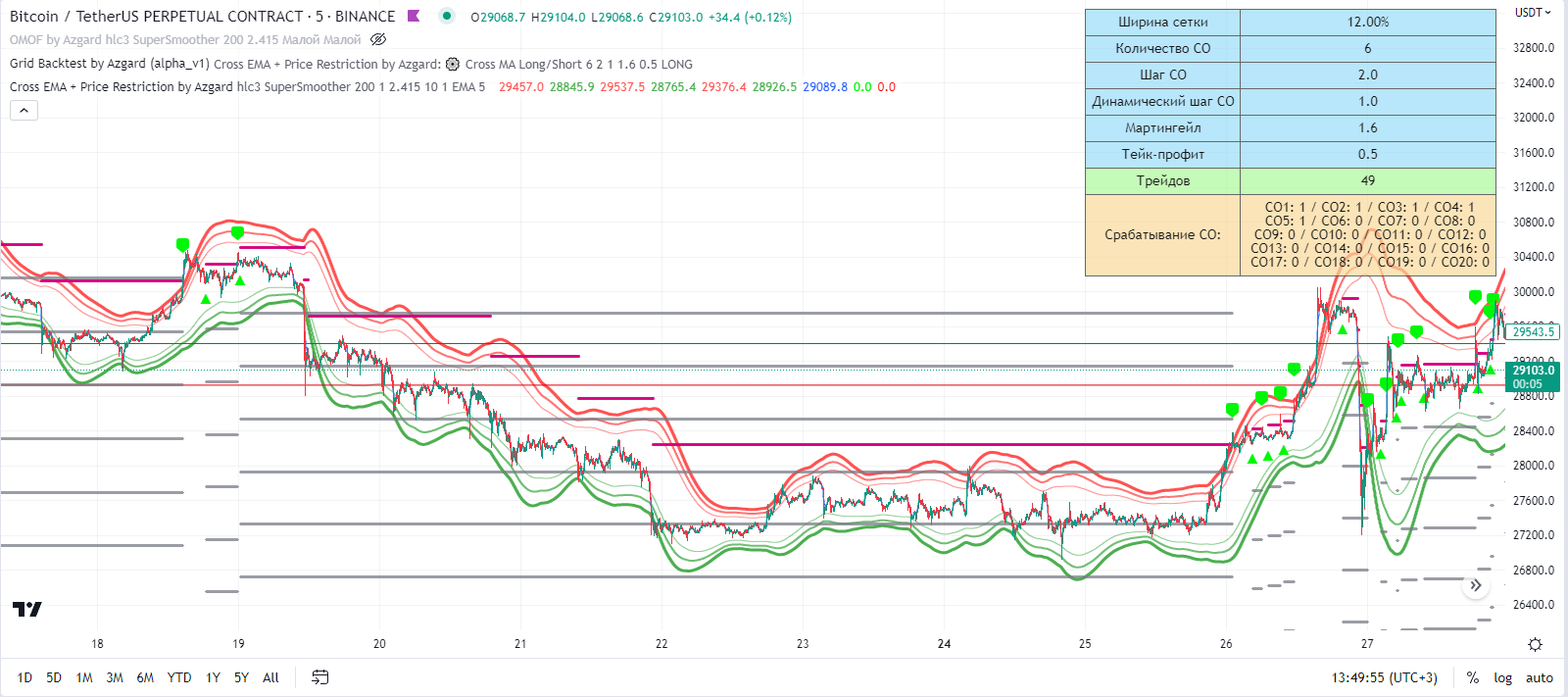The width and height of the screenshot is (1568, 697).
Task: Toggle log scale mode
Action: pos(1502,677)
